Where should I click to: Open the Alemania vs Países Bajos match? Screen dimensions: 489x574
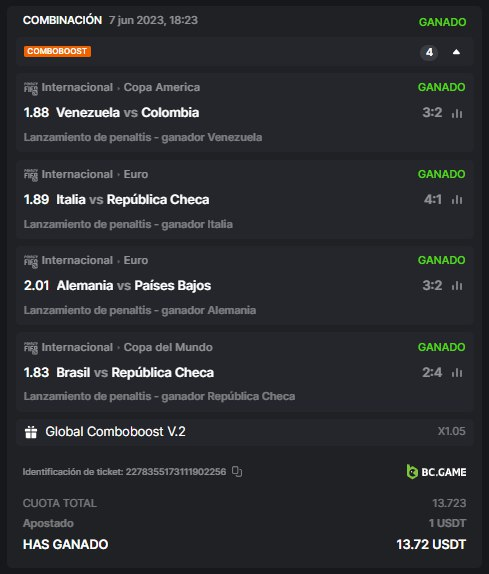click(x=134, y=286)
